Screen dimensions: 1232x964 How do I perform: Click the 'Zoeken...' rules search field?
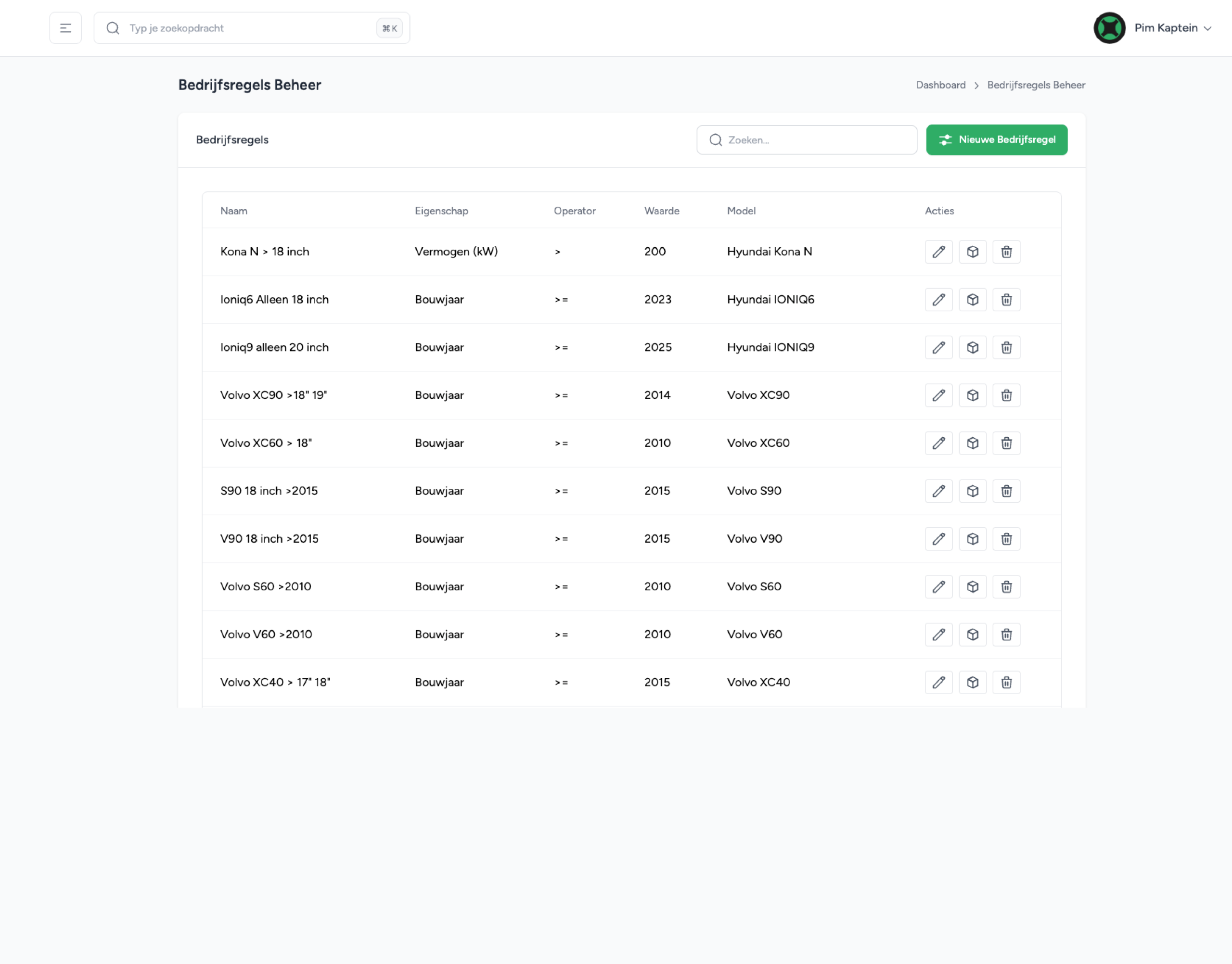click(x=807, y=140)
